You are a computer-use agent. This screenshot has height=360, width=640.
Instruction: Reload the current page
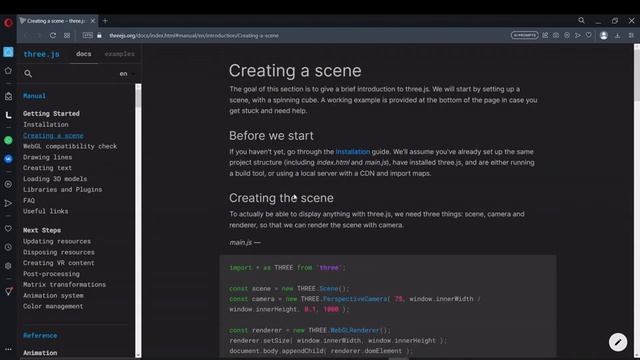coord(53,36)
